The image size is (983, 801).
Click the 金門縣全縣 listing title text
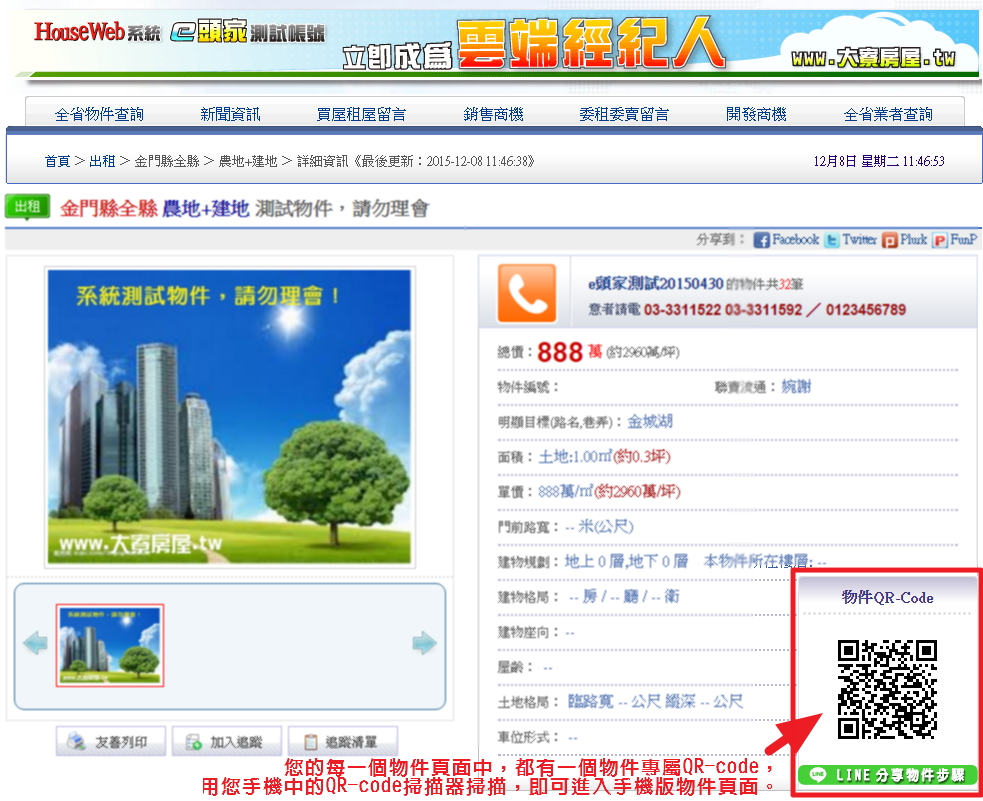[x=109, y=208]
